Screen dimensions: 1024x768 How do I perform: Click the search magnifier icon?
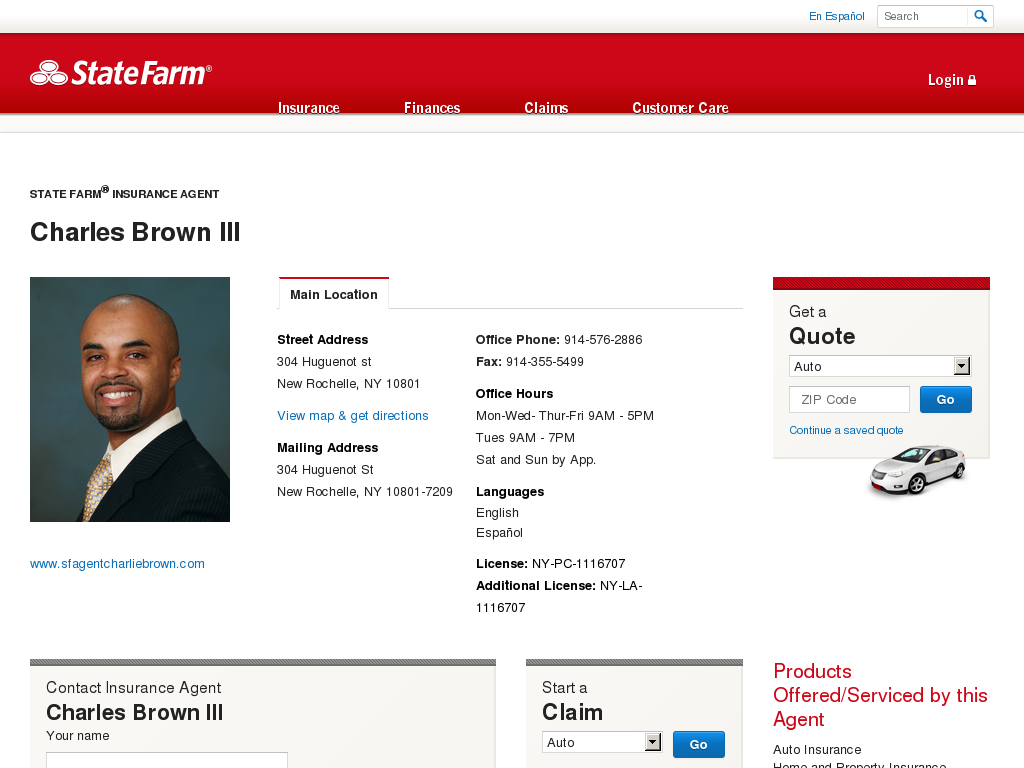tap(980, 16)
